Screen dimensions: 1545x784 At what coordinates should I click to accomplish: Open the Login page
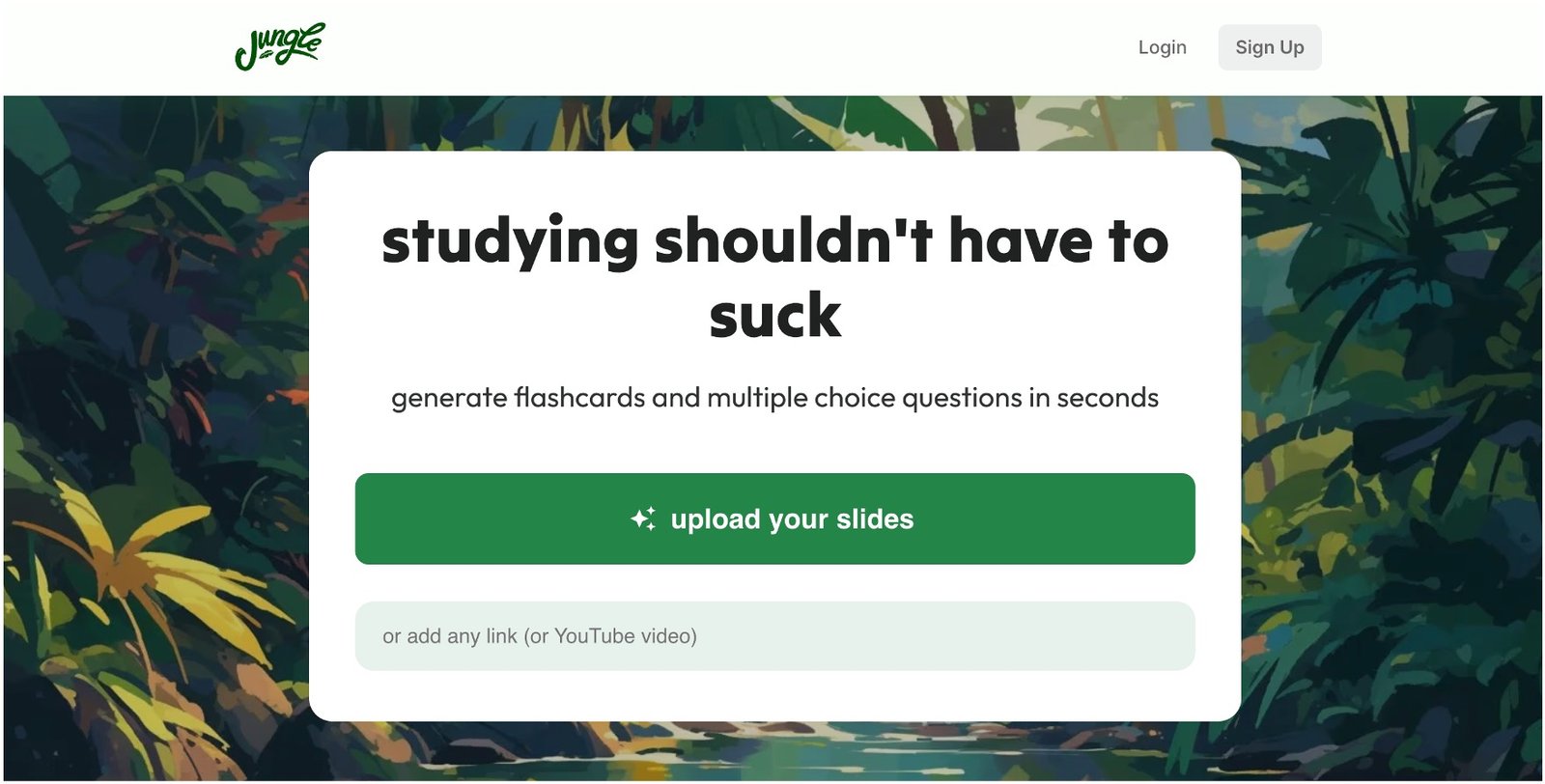click(1162, 47)
